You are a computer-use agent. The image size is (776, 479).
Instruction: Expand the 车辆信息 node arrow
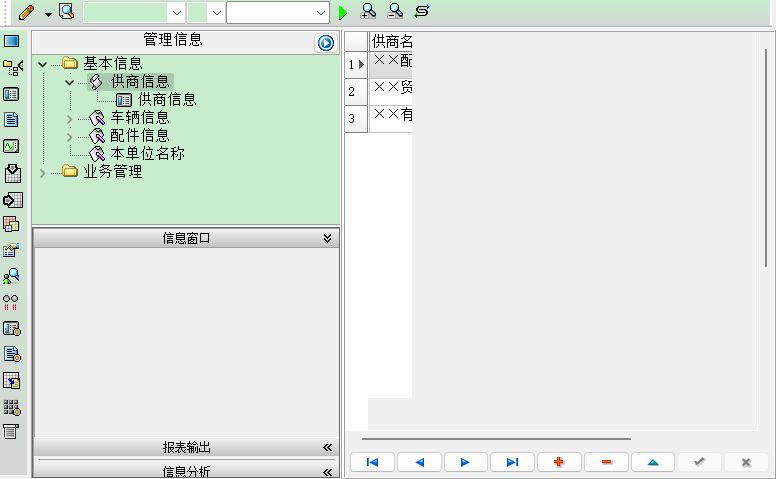point(69,119)
